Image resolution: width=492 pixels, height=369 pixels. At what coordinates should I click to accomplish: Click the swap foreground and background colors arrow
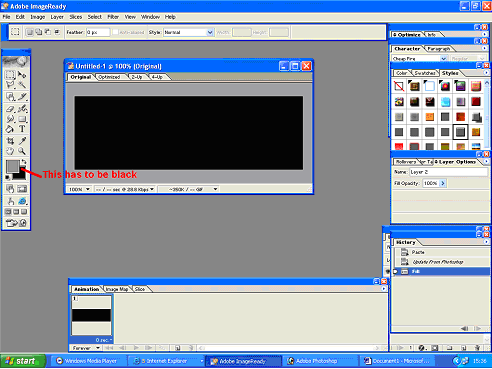[24, 162]
